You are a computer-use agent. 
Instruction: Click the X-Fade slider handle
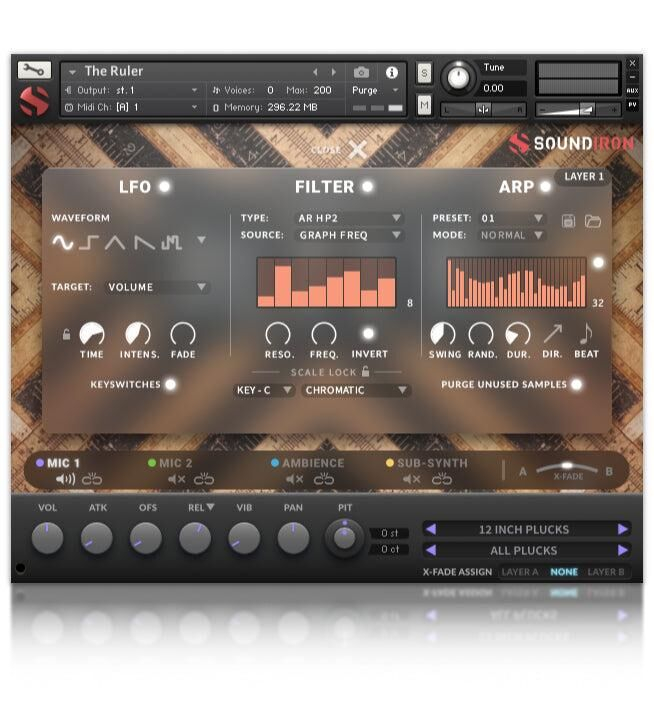pos(566,465)
